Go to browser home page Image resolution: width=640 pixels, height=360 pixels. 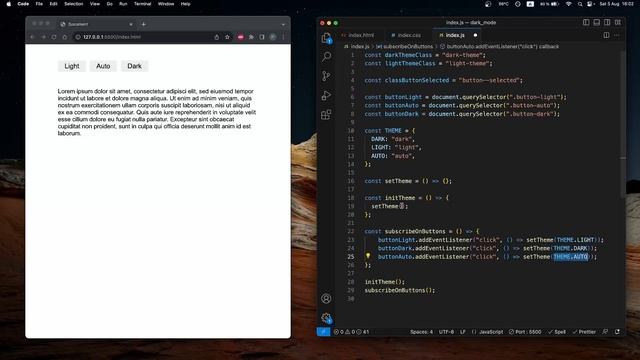tap(64, 37)
